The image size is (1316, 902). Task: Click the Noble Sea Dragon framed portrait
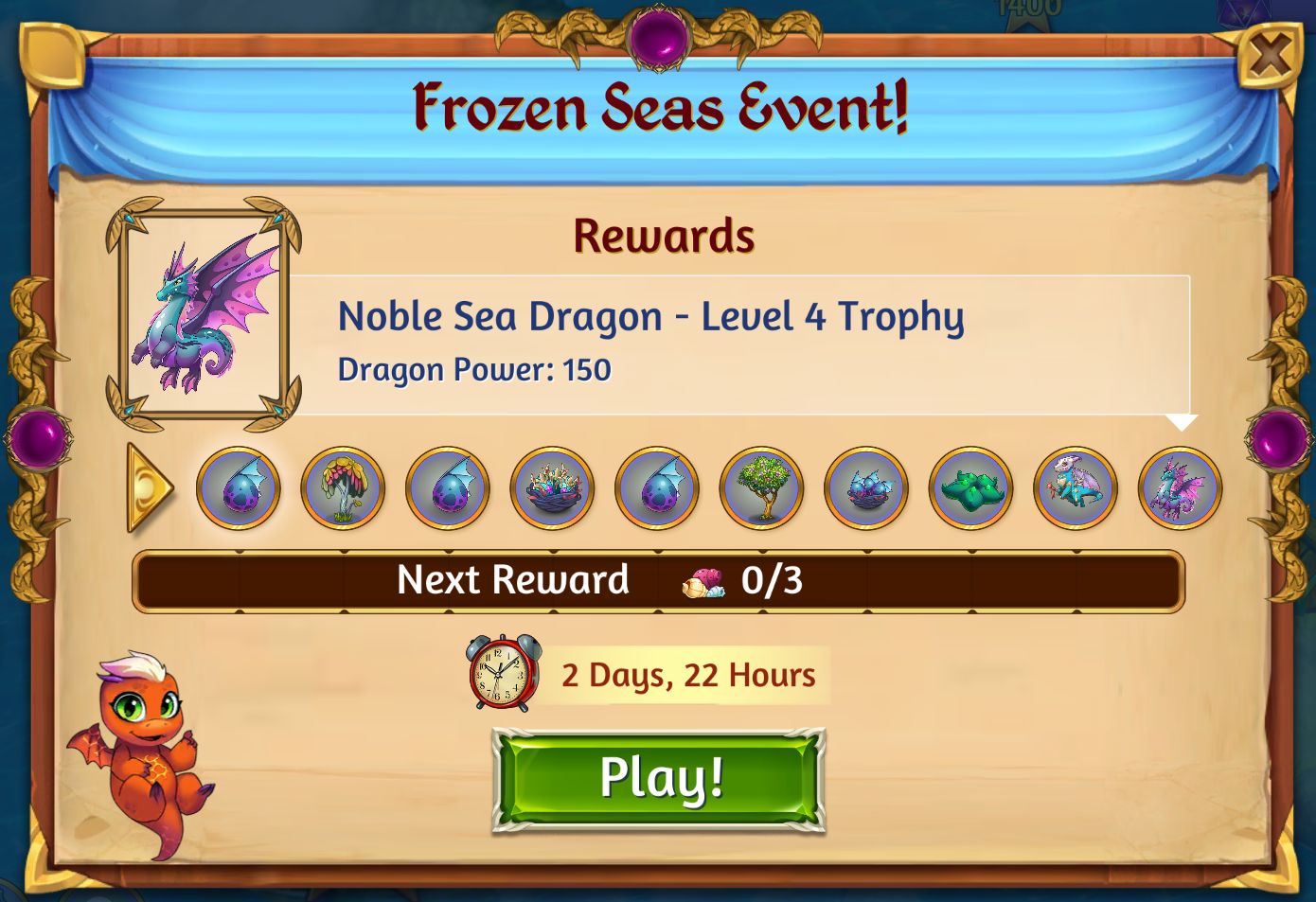pos(204,314)
